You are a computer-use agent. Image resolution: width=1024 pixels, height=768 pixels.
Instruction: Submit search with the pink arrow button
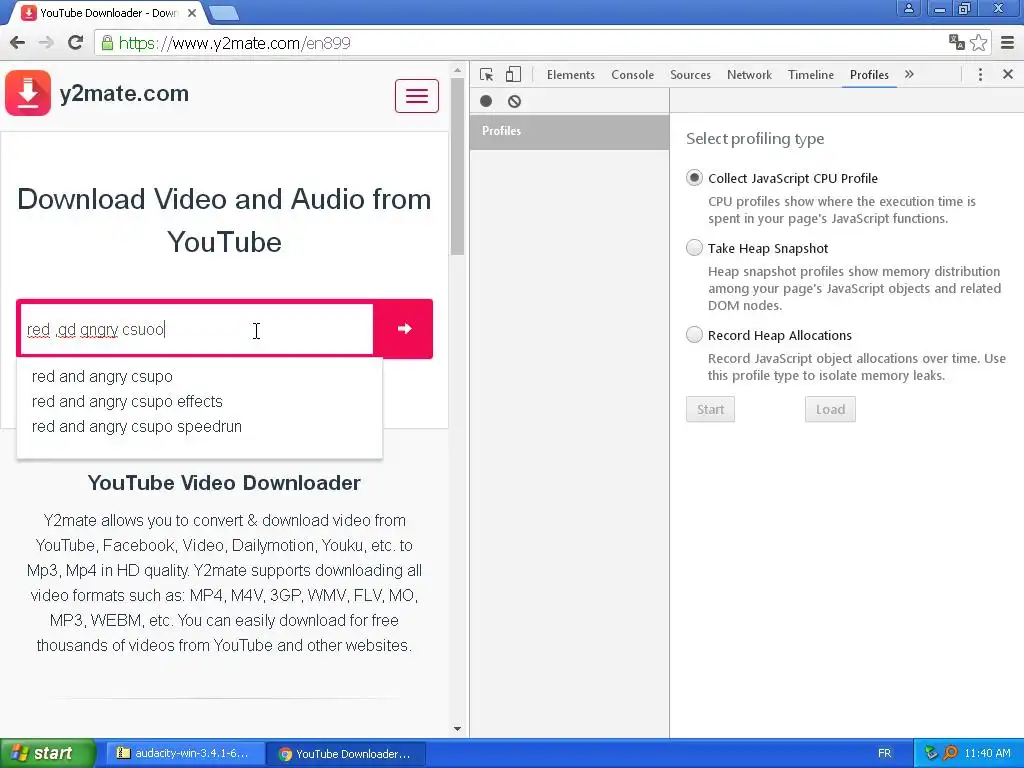click(404, 328)
